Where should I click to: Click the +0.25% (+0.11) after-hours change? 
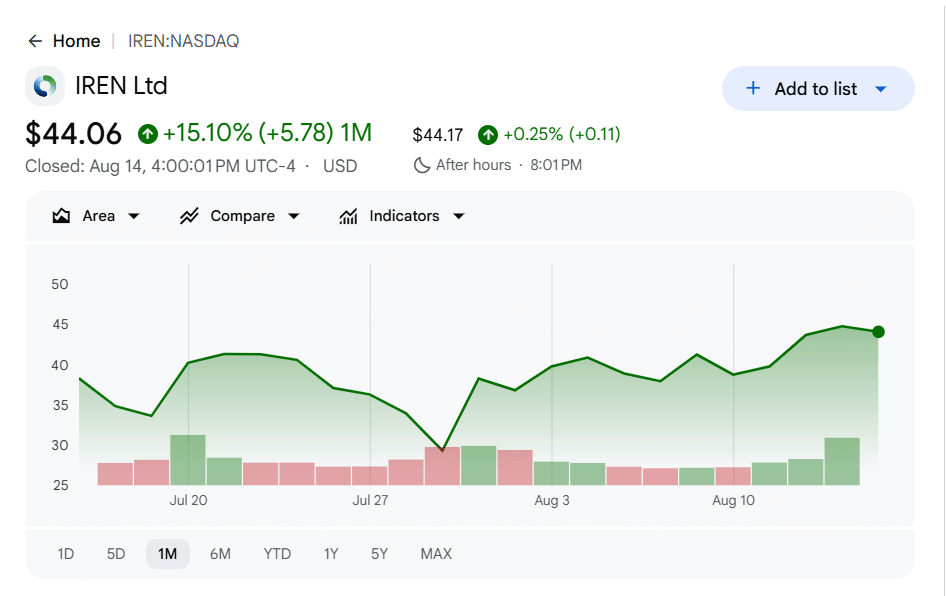click(x=562, y=134)
